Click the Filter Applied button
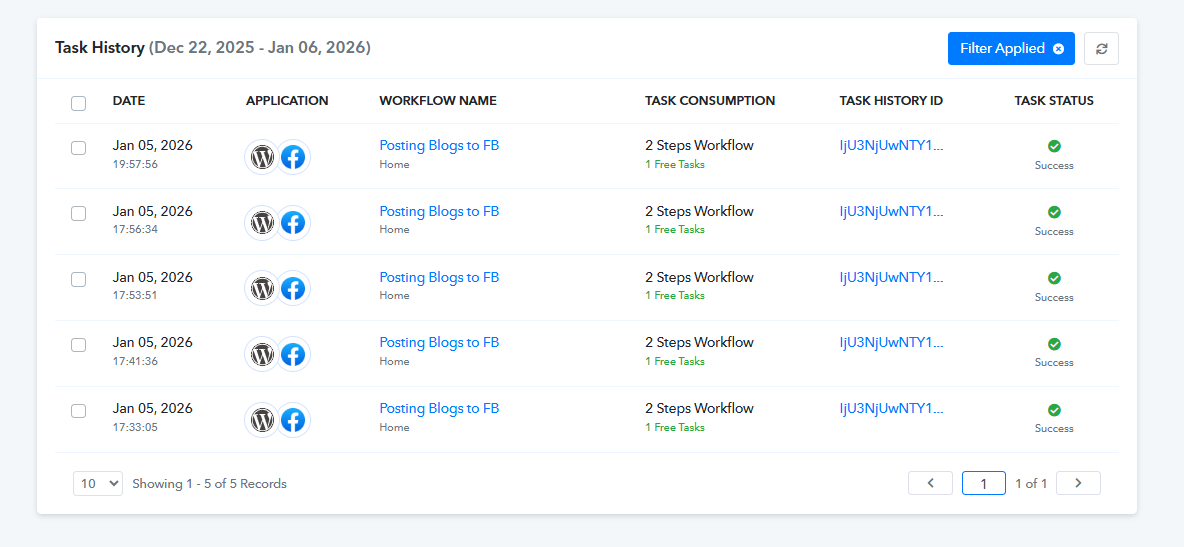 [1002, 49]
